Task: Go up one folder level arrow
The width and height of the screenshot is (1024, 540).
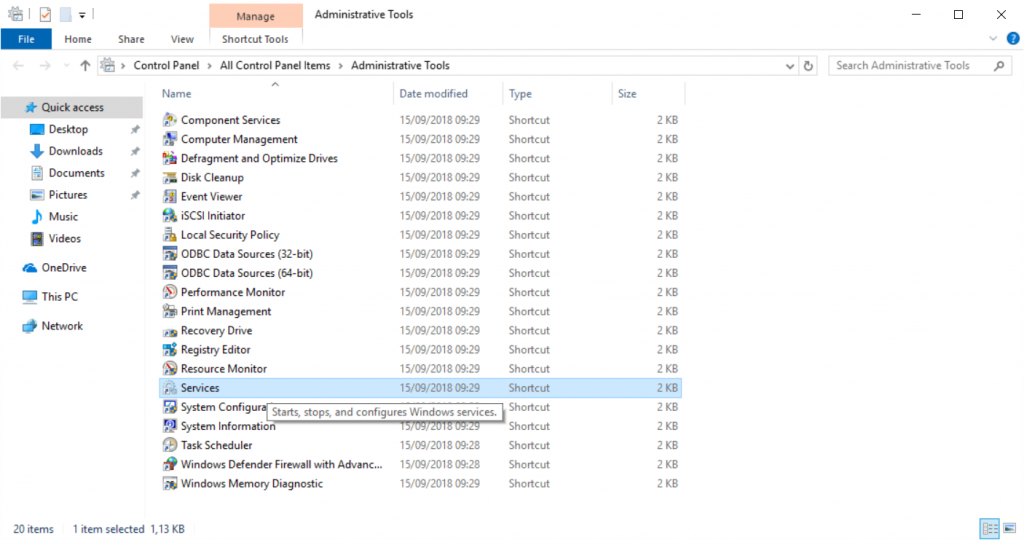Action: pos(85,65)
